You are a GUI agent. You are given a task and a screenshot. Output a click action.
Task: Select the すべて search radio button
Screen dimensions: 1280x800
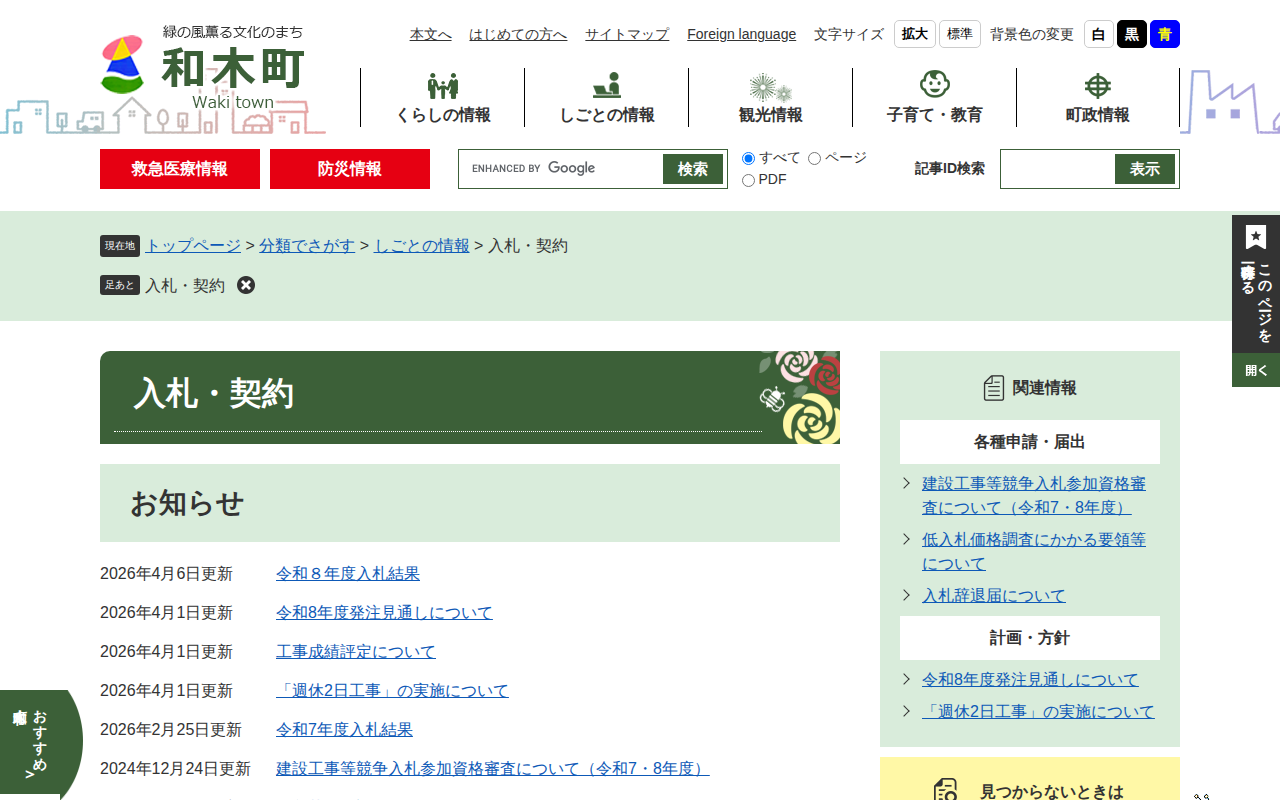[748, 158]
